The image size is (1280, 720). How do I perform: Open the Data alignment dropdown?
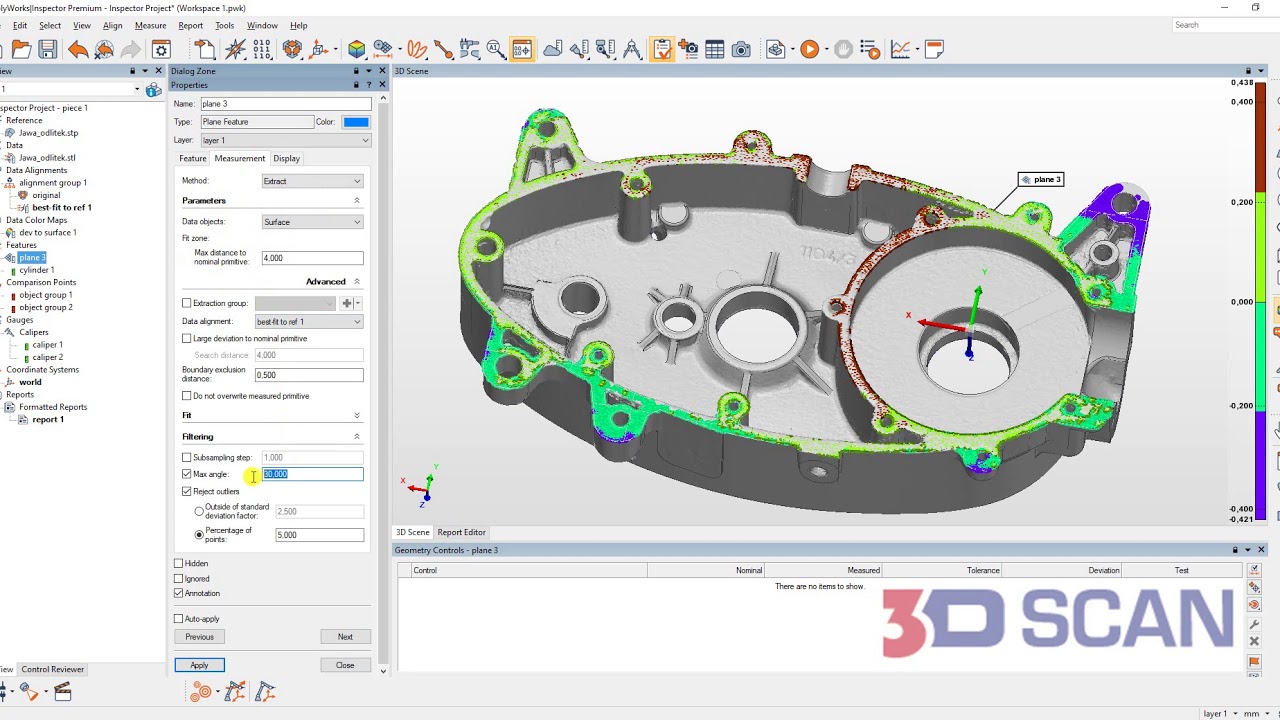pos(308,321)
